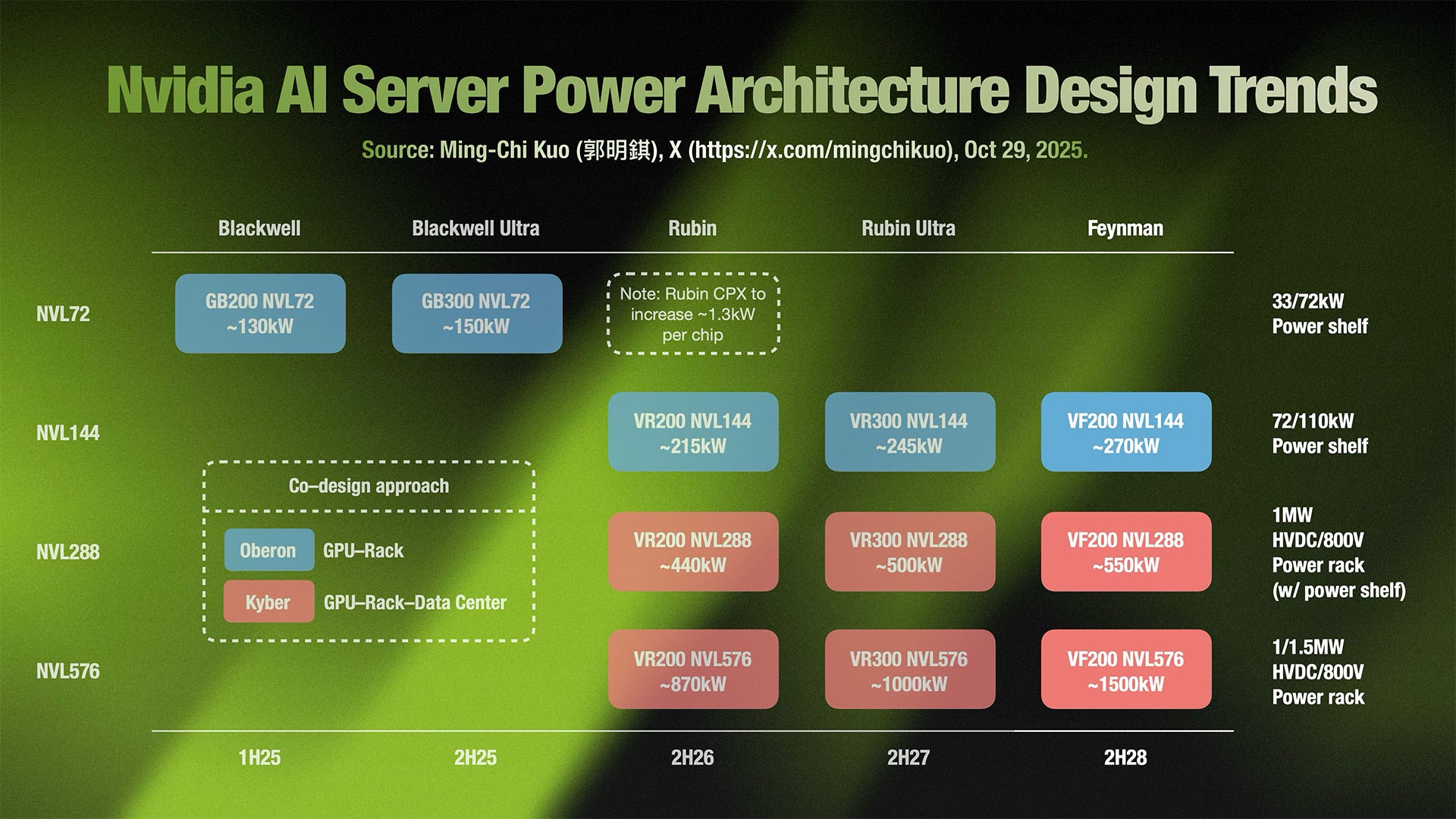This screenshot has width=1456, height=819.
Task: Select the VR200 NVL144 ~215kW box
Action: pyautogui.click(x=692, y=432)
